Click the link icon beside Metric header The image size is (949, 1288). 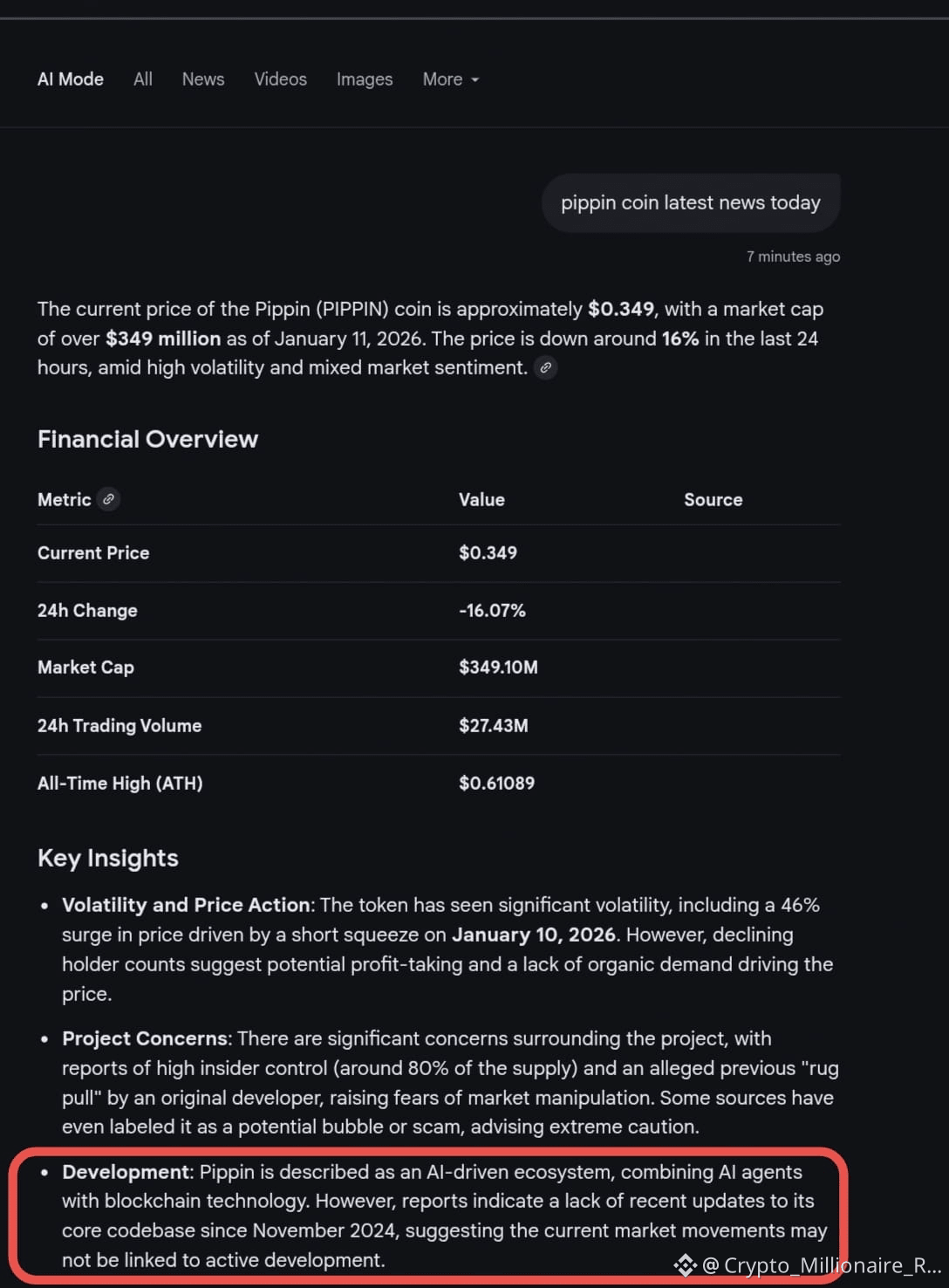pyautogui.click(x=108, y=499)
